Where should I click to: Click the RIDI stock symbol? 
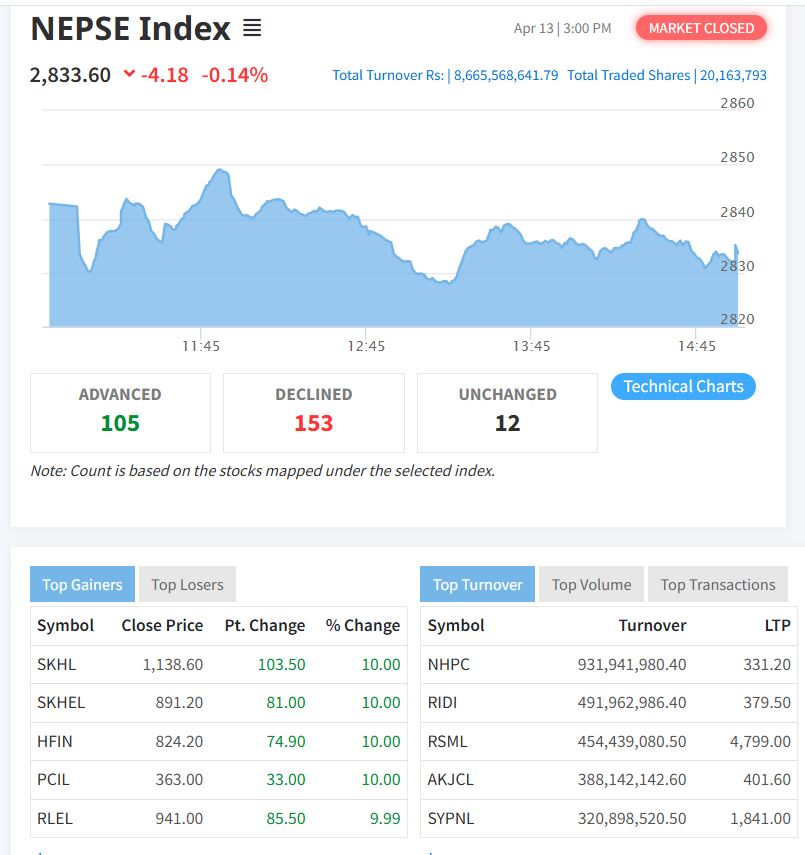coord(442,702)
